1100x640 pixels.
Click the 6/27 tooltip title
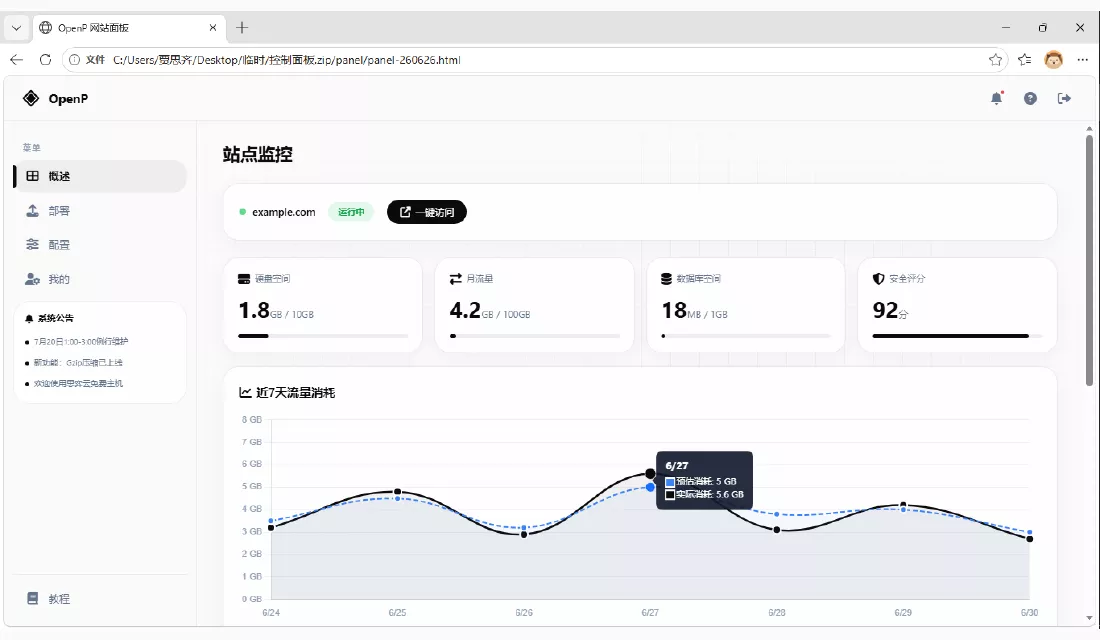click(677, 466)
